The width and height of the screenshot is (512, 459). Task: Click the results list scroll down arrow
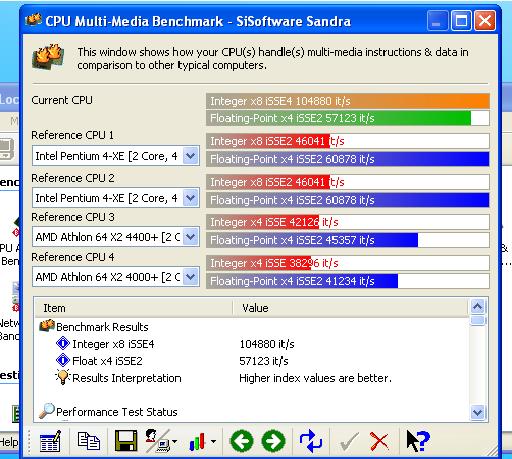click(x=478, y=413)
